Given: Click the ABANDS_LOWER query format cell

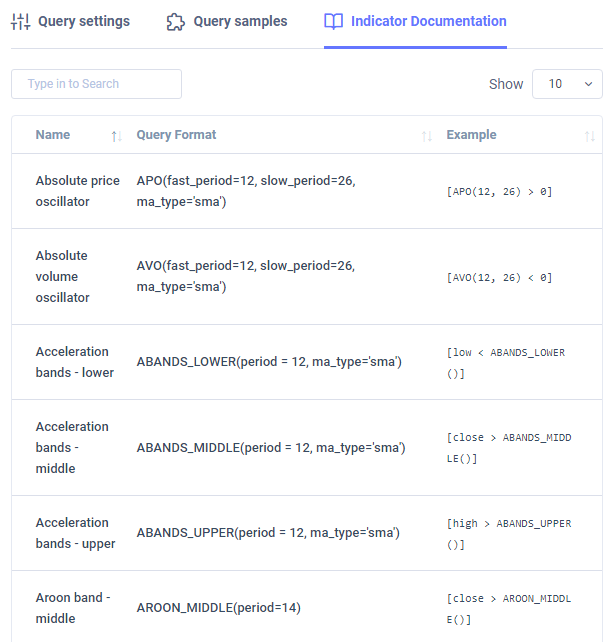Looking at the screenshot, I should point(269,362).
